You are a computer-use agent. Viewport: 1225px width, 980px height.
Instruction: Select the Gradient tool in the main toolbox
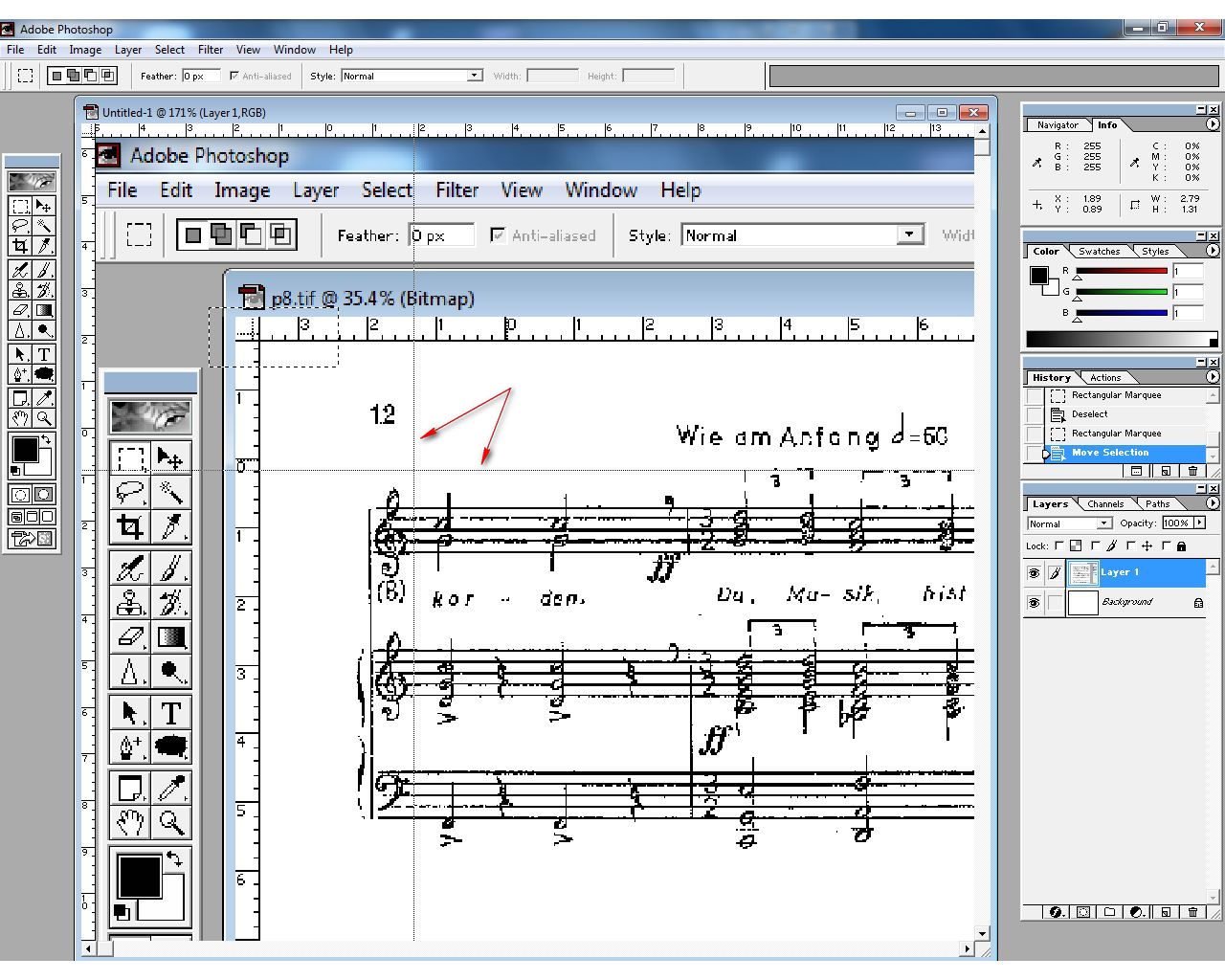(x=43, y=310)
